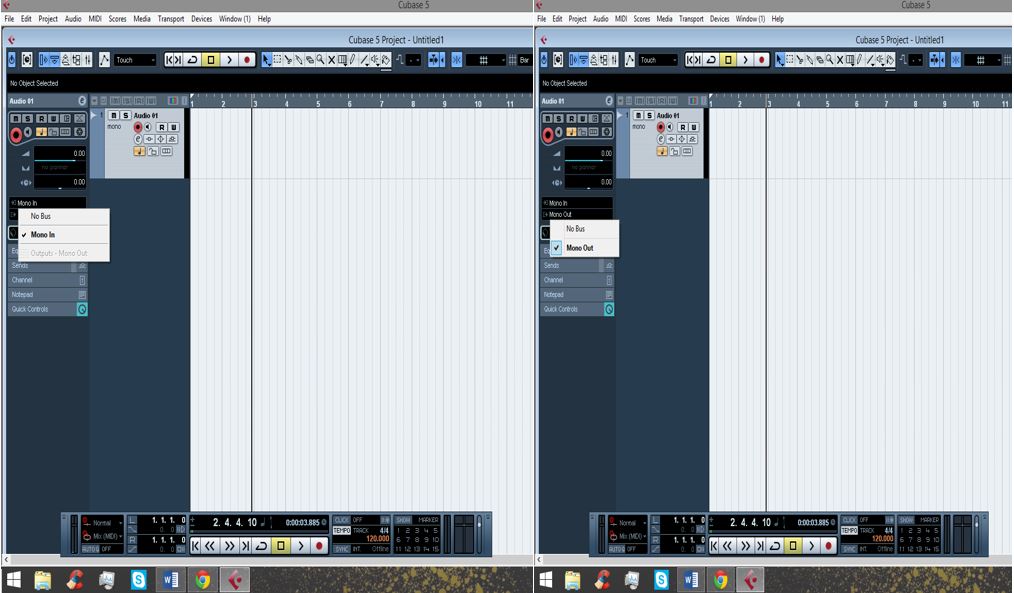Toggle Mute on Audio 01 track, left window

113,115
